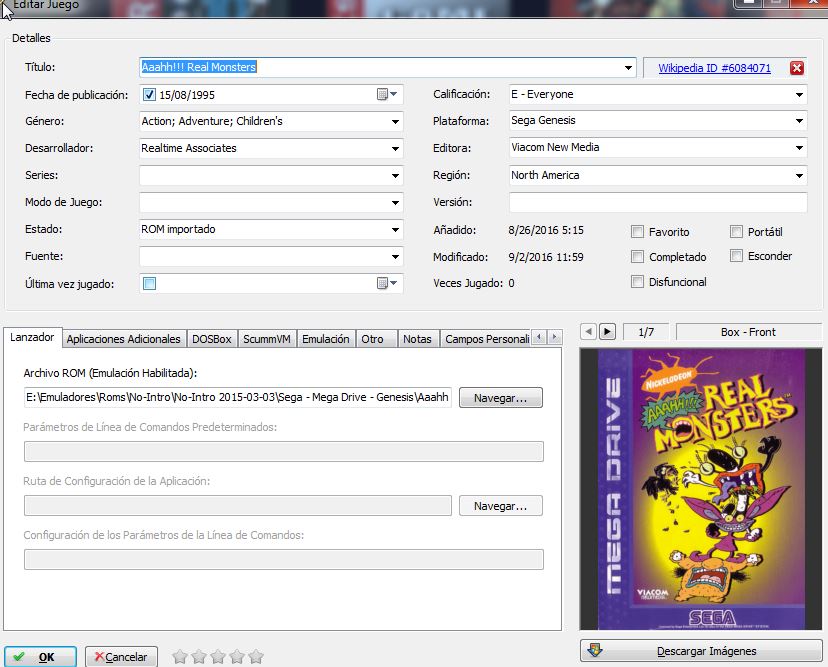Select the Lanzador tab
The height and width of the screenshot is (667, 828).
(x=32, y=337)
